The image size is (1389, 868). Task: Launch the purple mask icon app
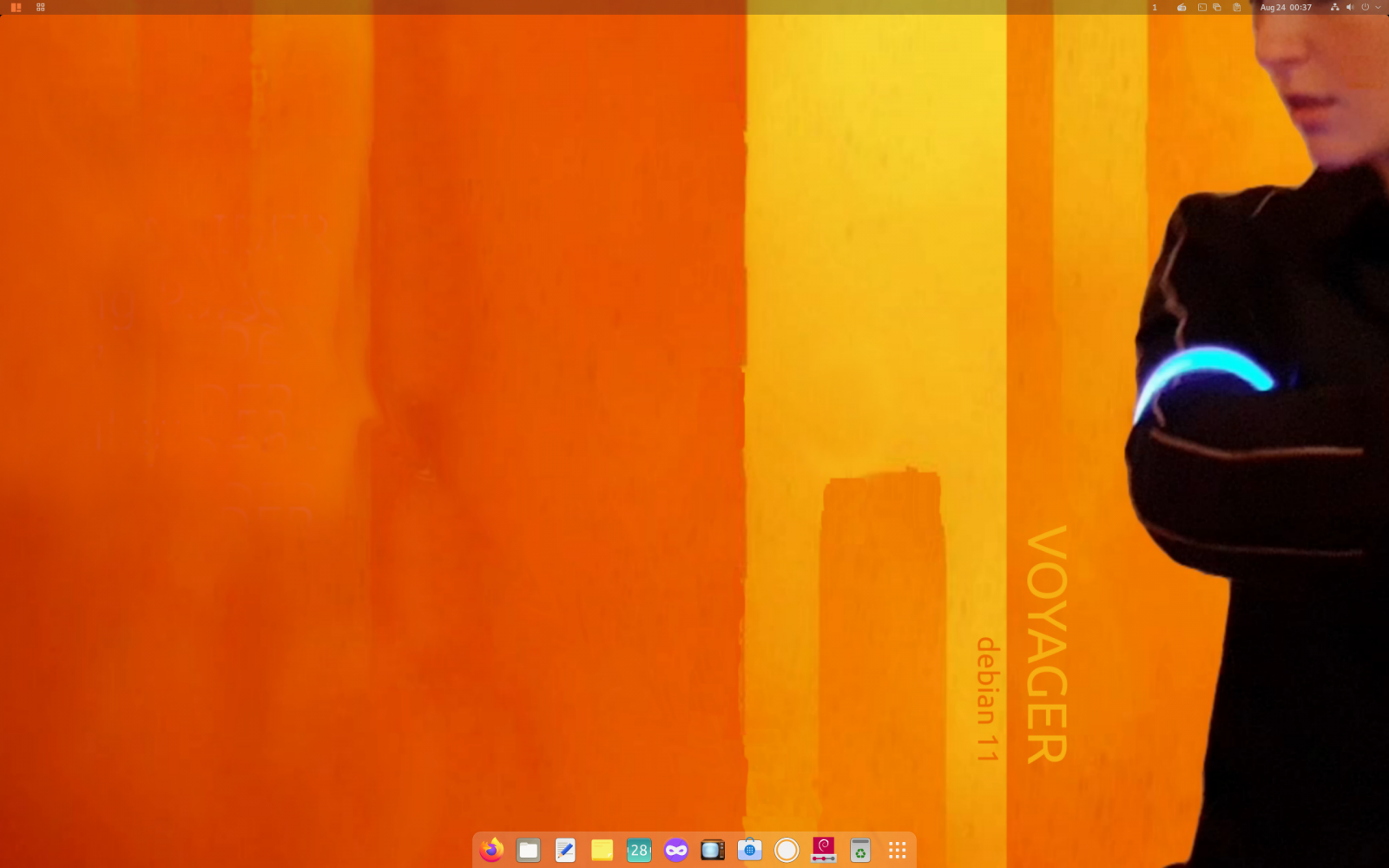[x=675, y=850]
